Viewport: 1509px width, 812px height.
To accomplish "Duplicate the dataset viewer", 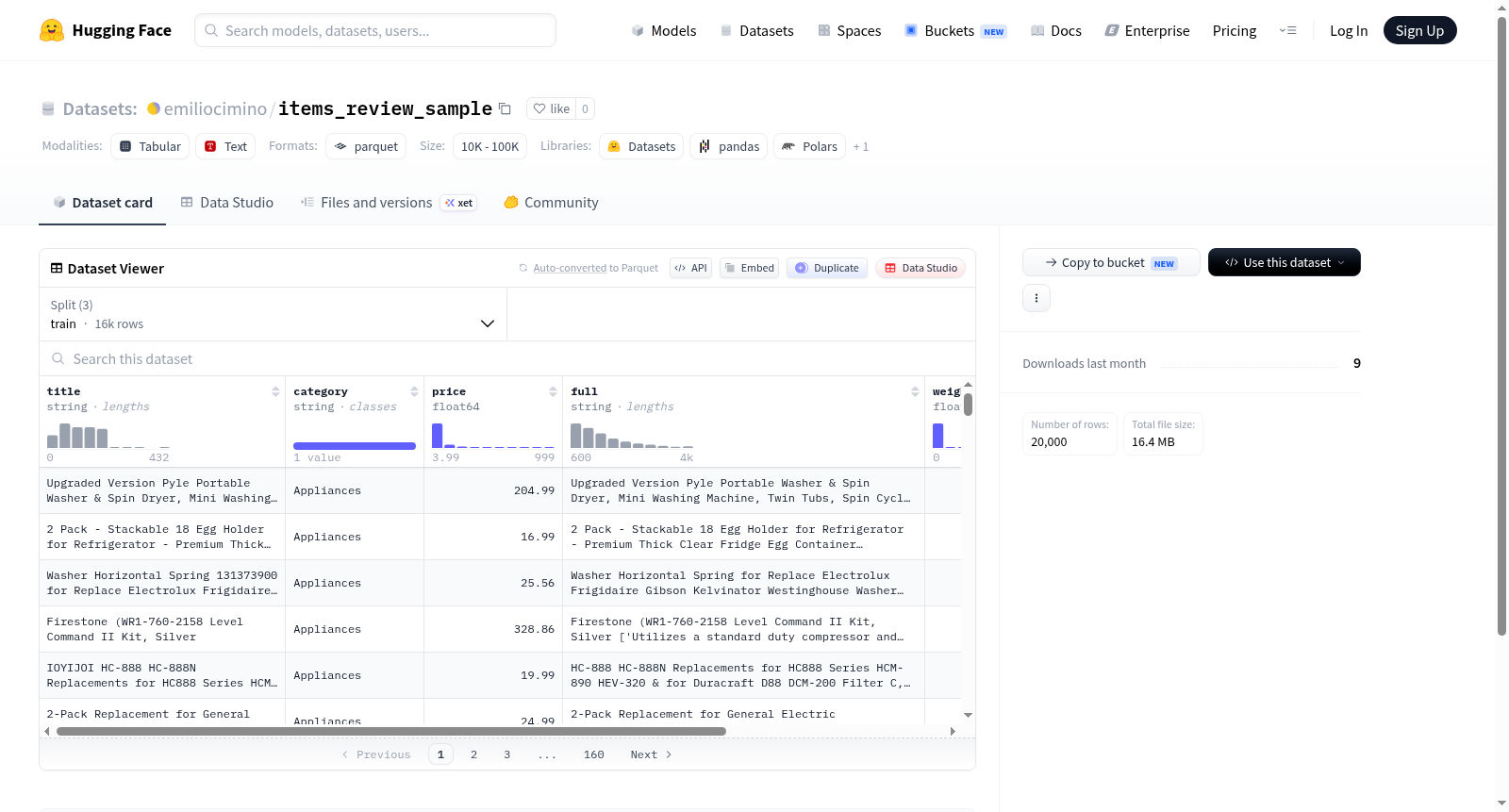I will [827, 268].
